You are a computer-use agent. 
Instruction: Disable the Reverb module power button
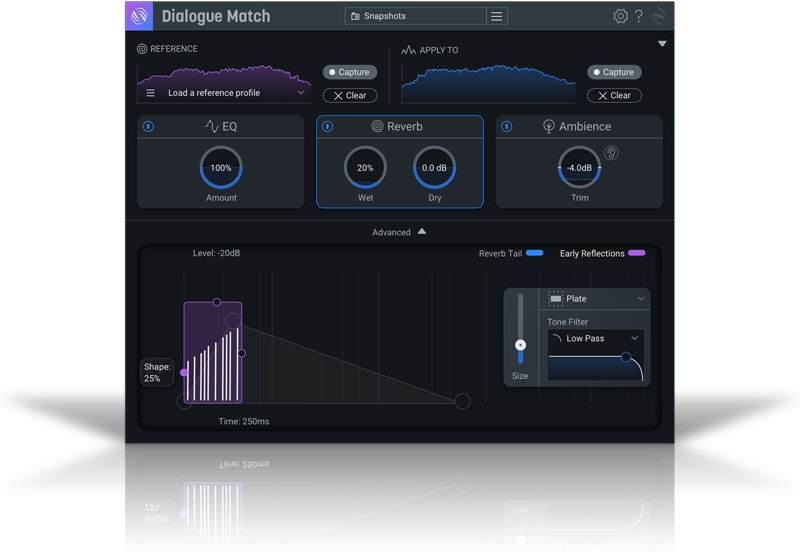(327, 127)
